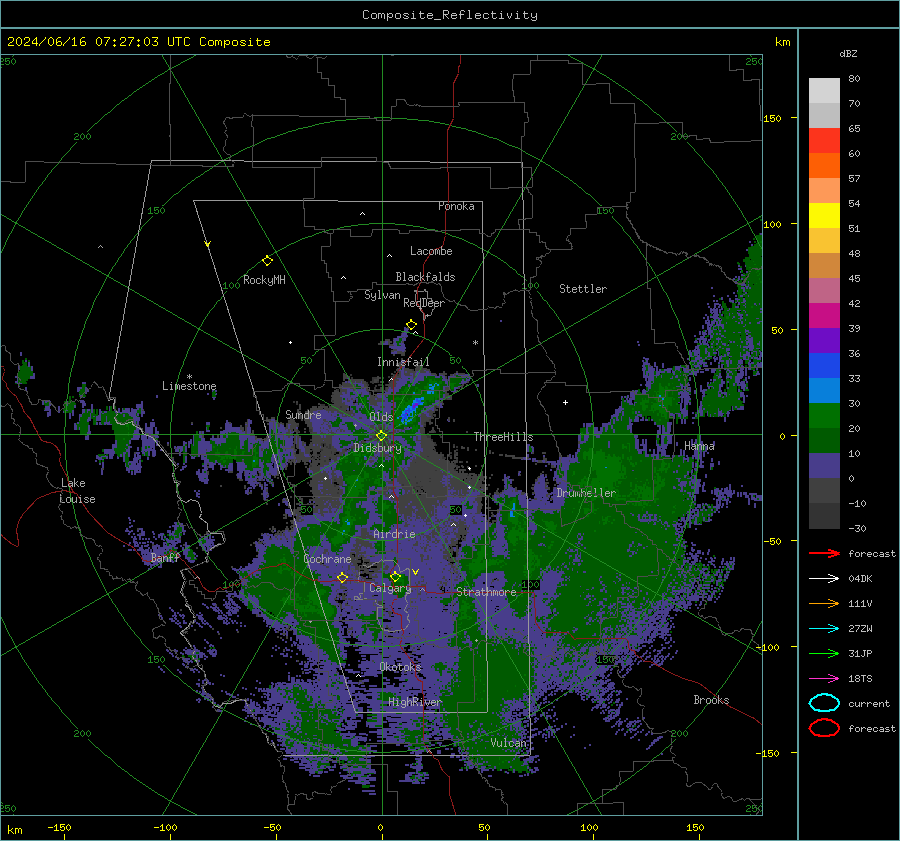Click the yellow diamond marker below Cochrane

pos(342,577)
